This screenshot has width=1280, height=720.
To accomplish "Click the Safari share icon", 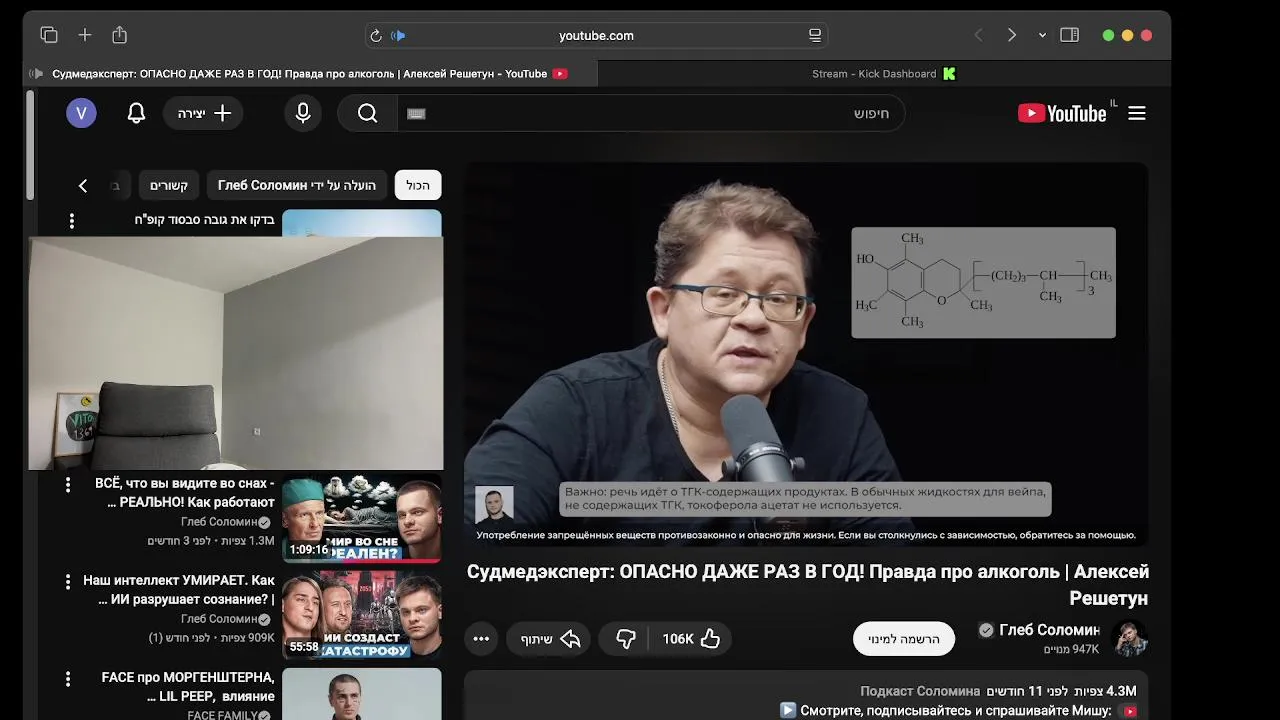I will [120, 35].
